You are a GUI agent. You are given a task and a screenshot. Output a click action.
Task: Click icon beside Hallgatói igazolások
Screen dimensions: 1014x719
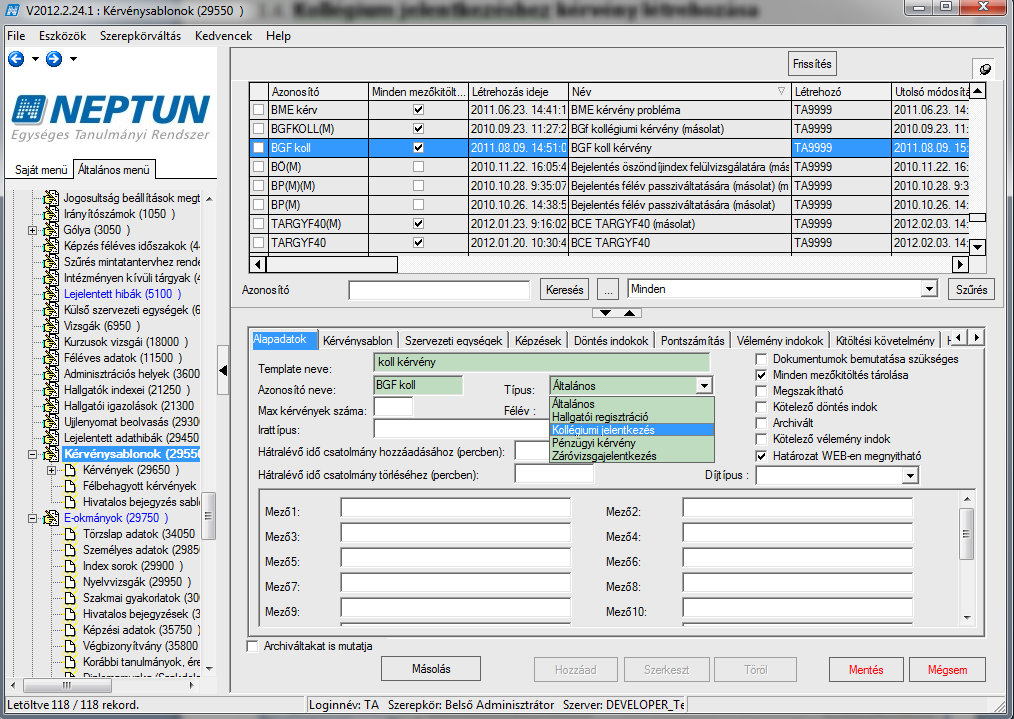51,406
